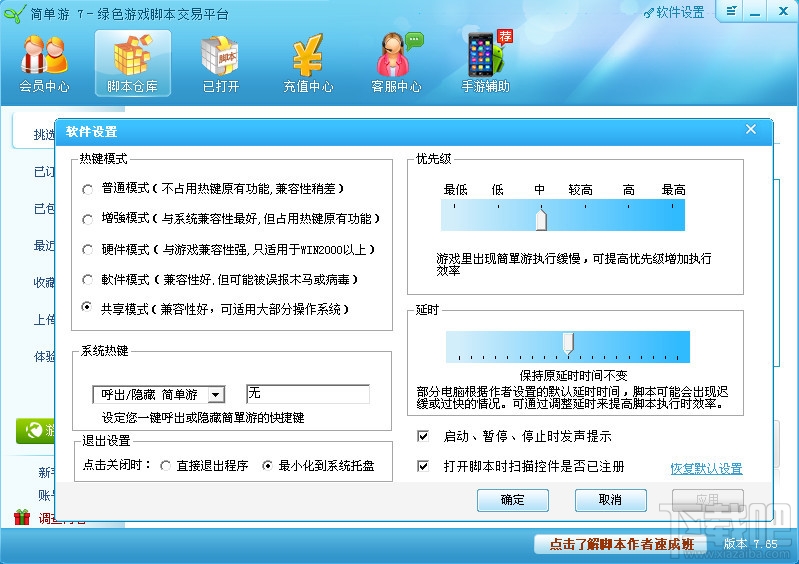Select 增强模式 hotkey mode
This screenshot has height=564, width=799.
(x=87, y=220)
